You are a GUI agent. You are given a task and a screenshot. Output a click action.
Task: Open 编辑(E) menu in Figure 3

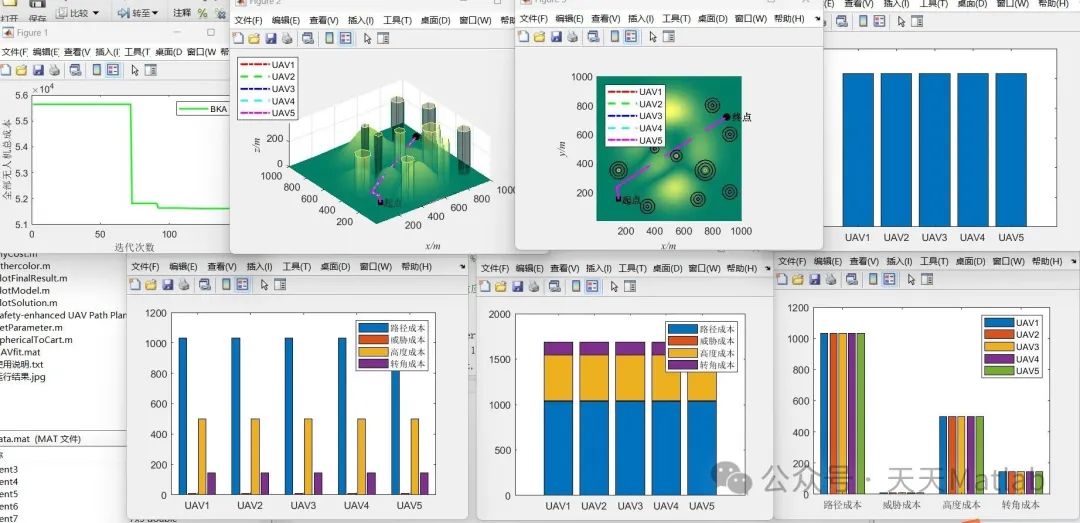tap(569, 19)
